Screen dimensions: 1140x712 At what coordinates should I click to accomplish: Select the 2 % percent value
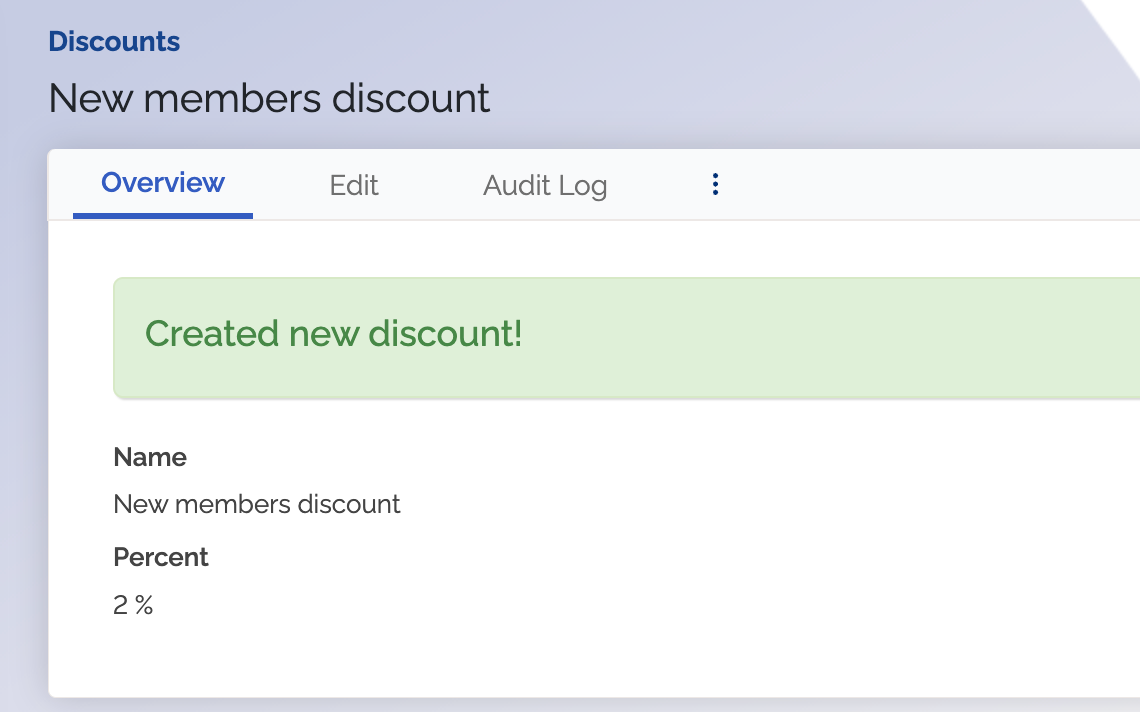coord(133,605)
